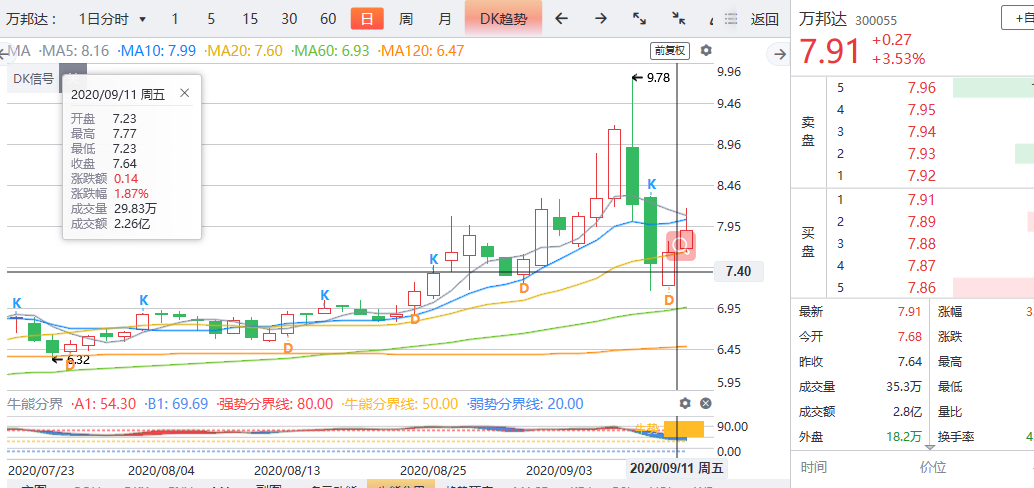Click the 2020/08/13 date label
This screenshot has height=488, width=1034.
286,470
